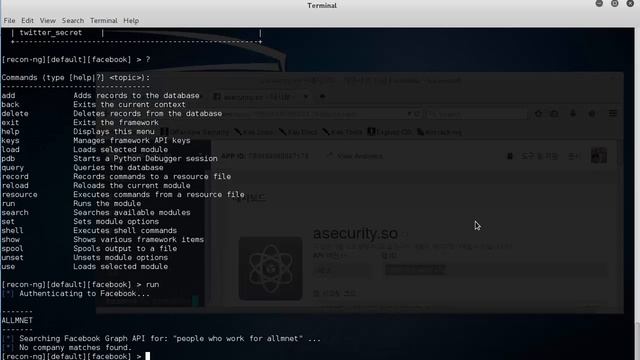Viewport: 640px width, 360px height.
Task: Click the recon-ng prompt cursor block
Action: click(x=148, y=356)
